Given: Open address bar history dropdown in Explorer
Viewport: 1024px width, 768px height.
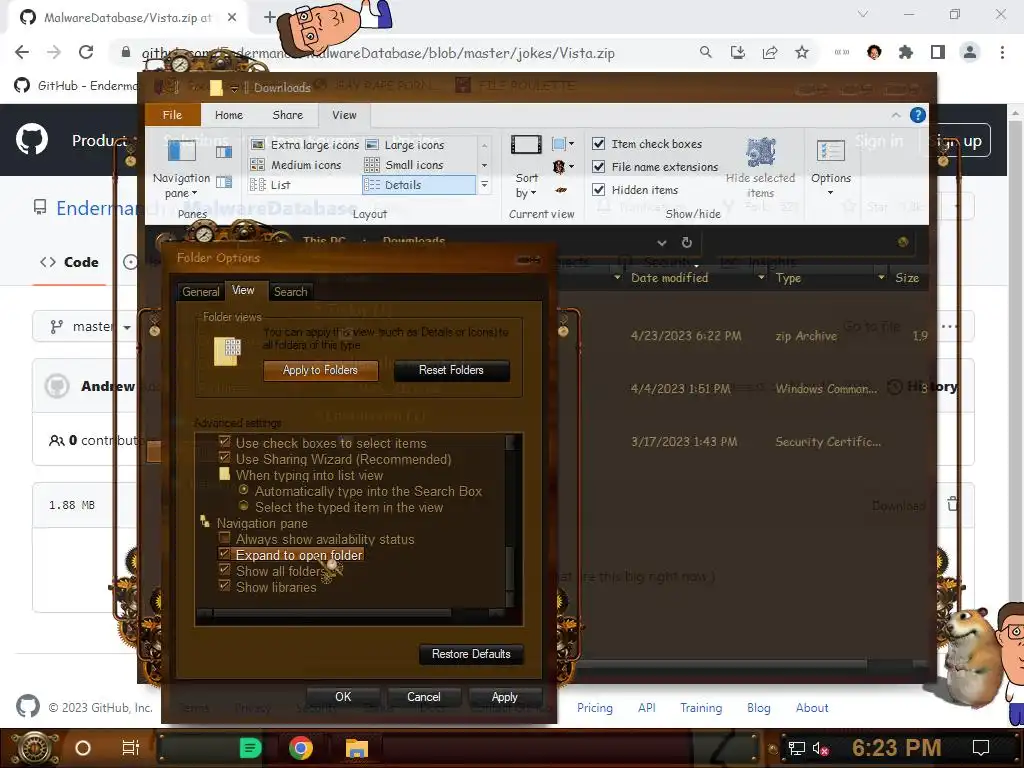Looking at the screenshot, I should click(662, 243).
